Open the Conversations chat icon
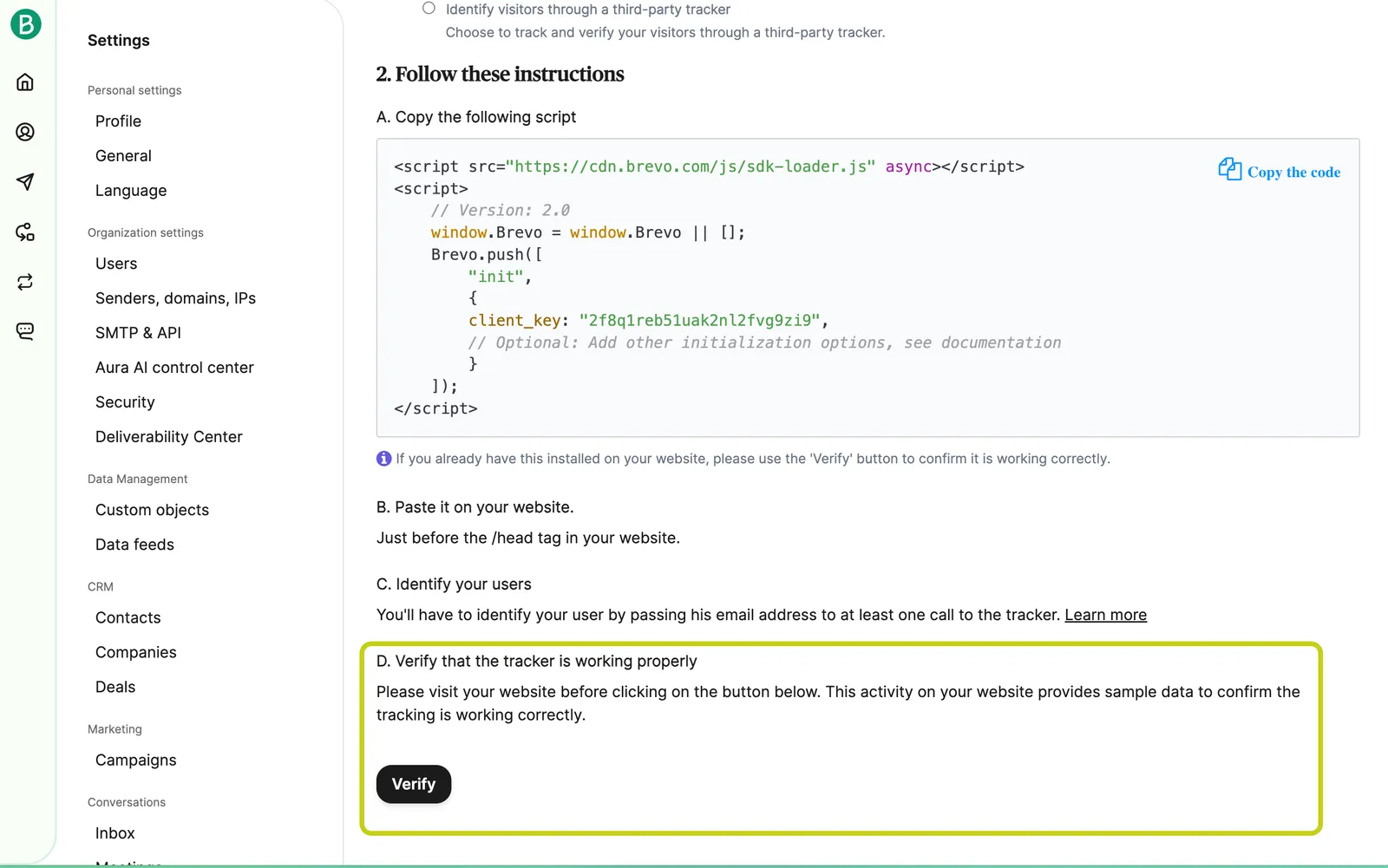 pyautogui.click(x=25, y=331)
